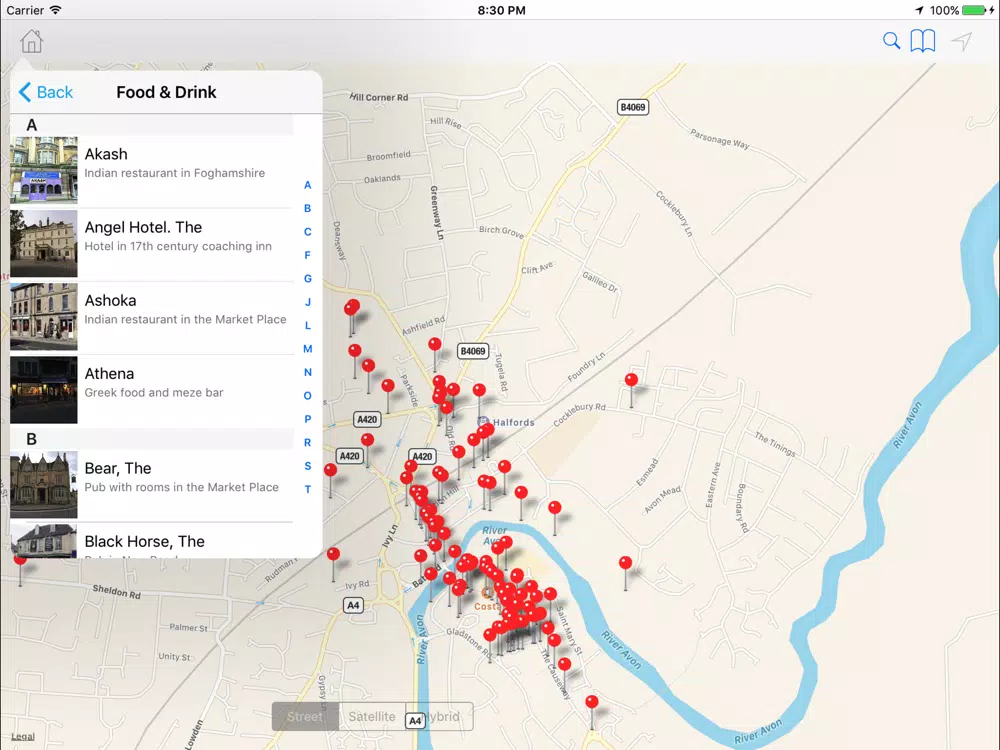This screenshot has height=750, width=1000.
Task: Open the Akash listing
Action: click(152, 170)
